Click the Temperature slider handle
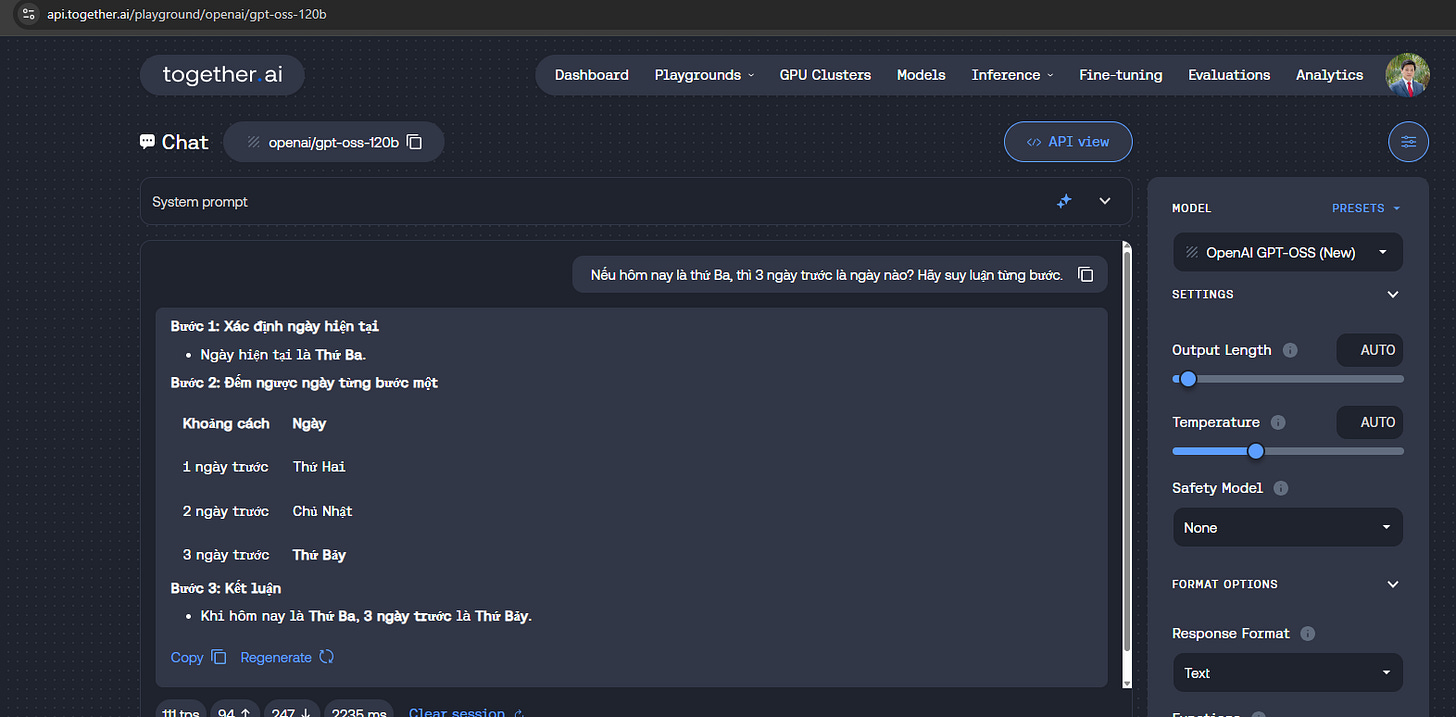 coord(1256,451)
